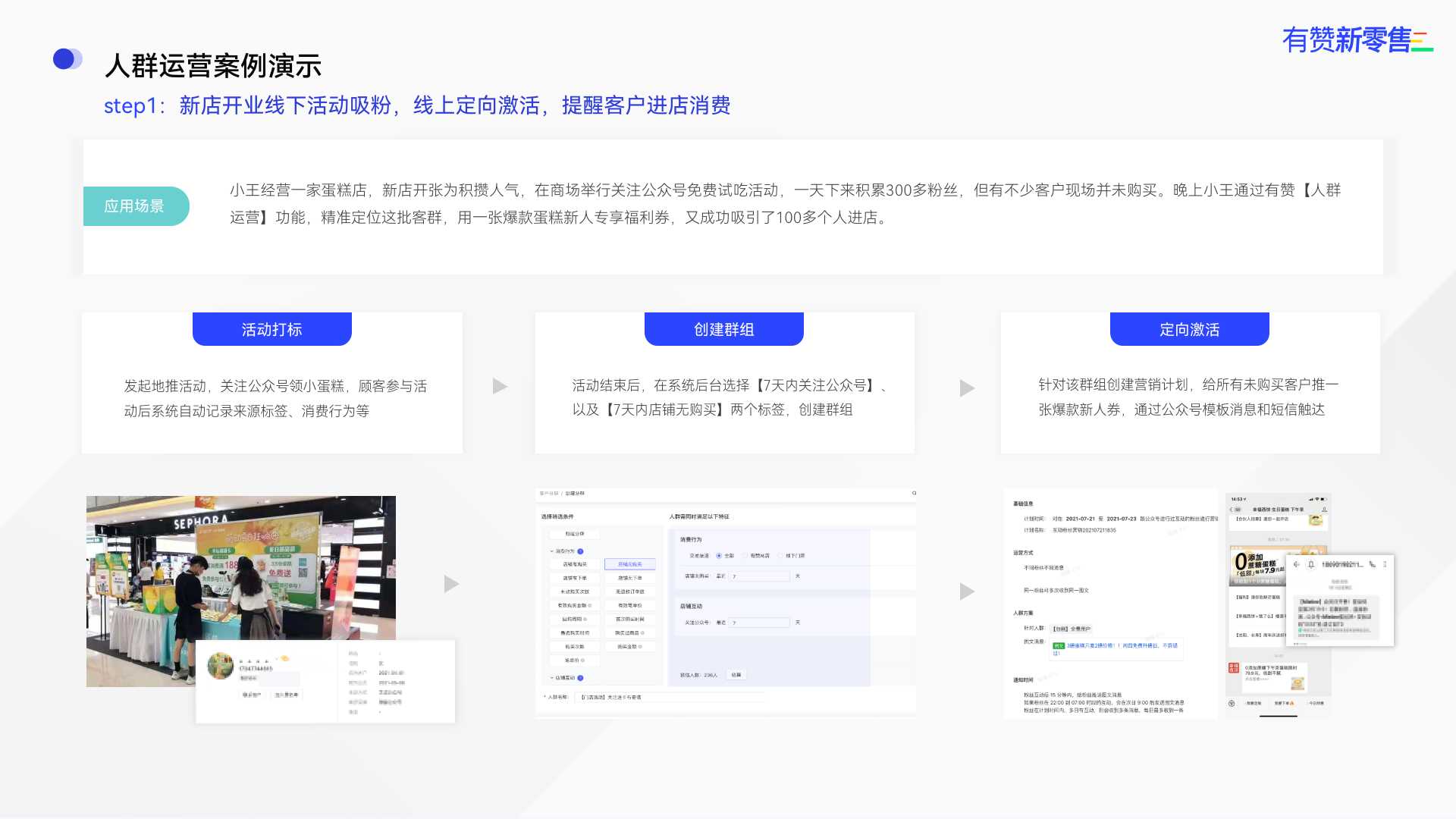Click the keyboard toggle icon at the phone chat bottom
This screenshot has width=1456, height=819.
point(1232,703)
